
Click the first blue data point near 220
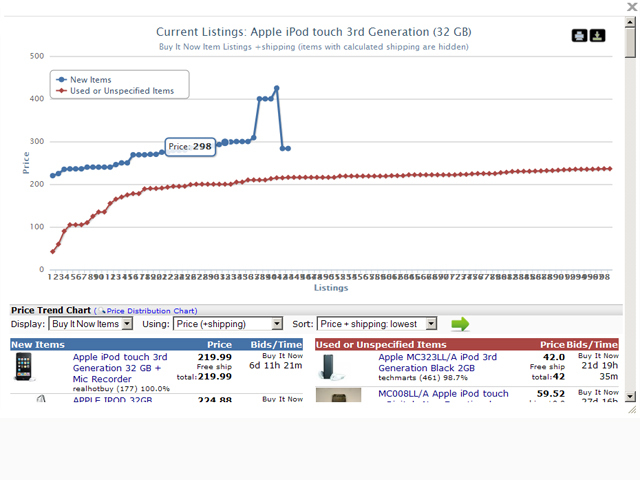[53, 176]
